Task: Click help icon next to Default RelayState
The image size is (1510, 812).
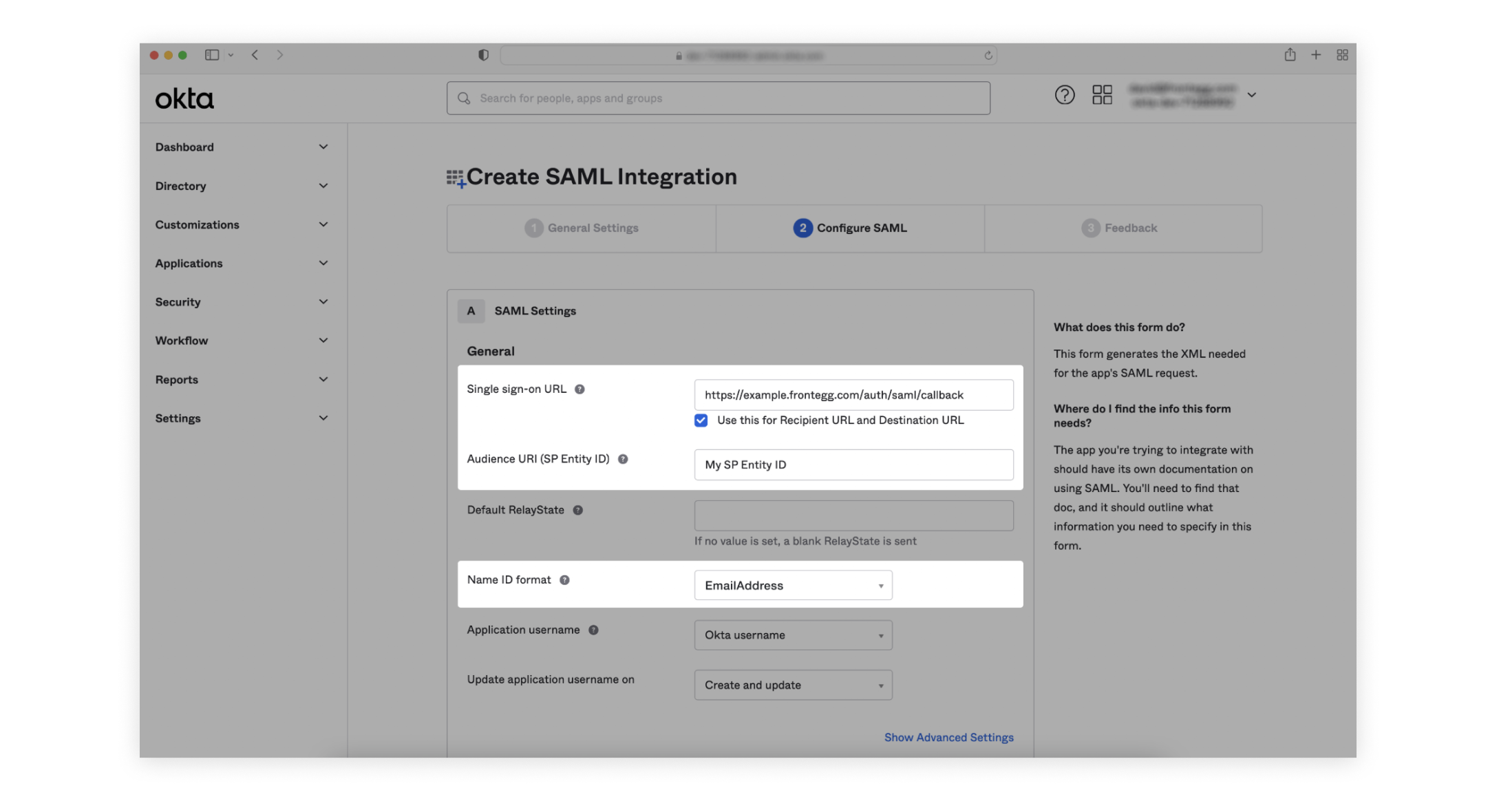Action: pyautogui.click(x=577, y=510)
